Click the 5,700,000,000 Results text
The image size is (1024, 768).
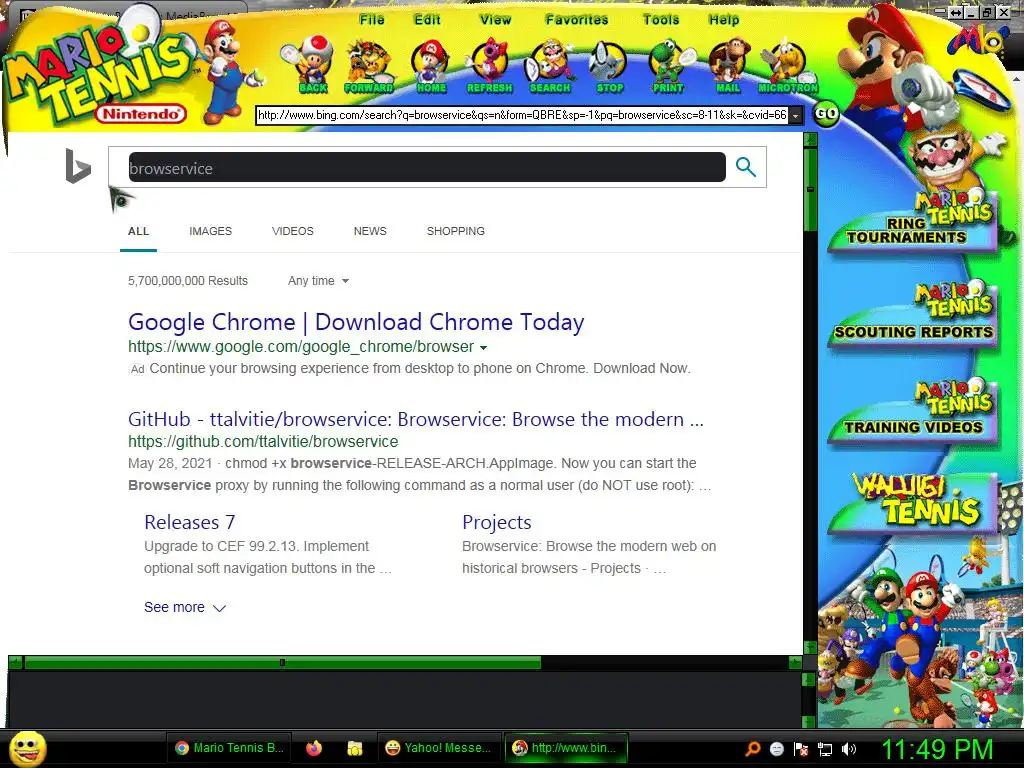click(188, 281)
